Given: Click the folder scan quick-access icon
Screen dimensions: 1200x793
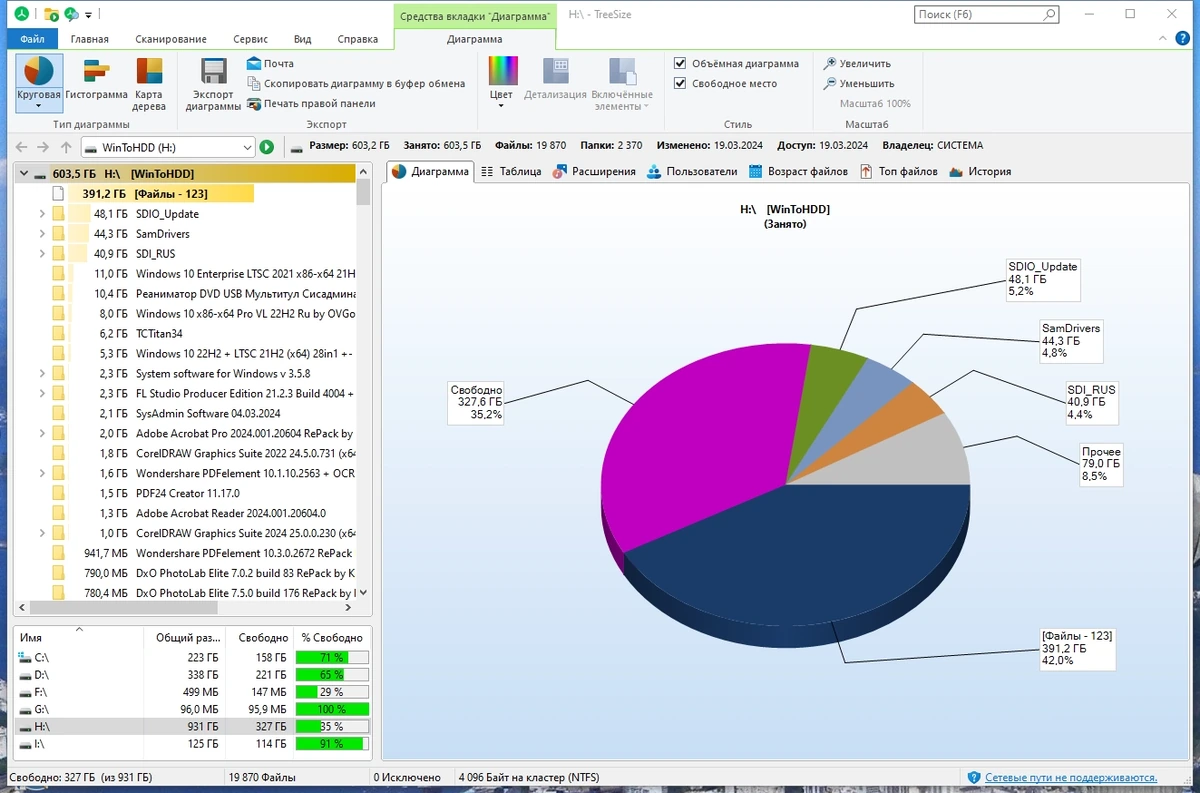Looking at the screenshot, I should [x=51, y=15].
